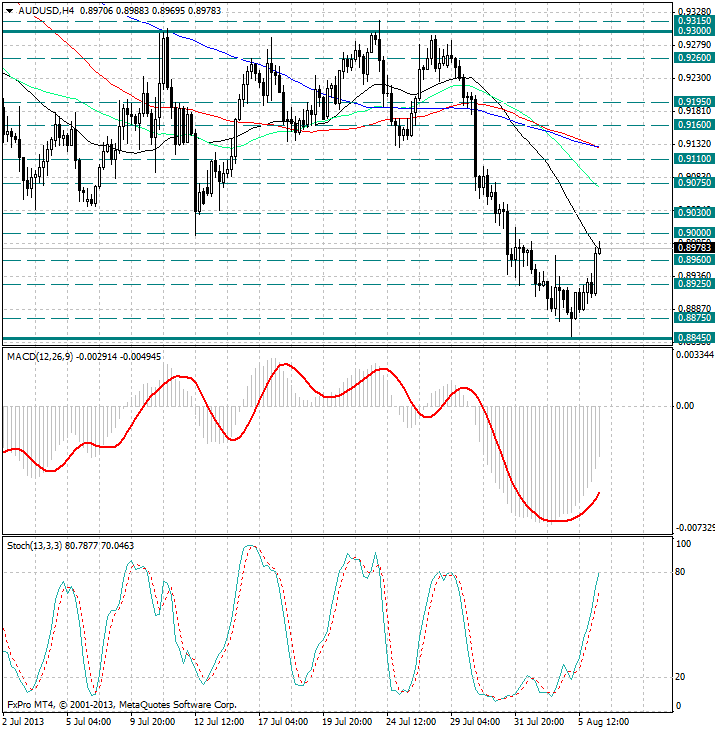Click the 0.92600 price level label
Screen dimensions: 715x730
694,58
